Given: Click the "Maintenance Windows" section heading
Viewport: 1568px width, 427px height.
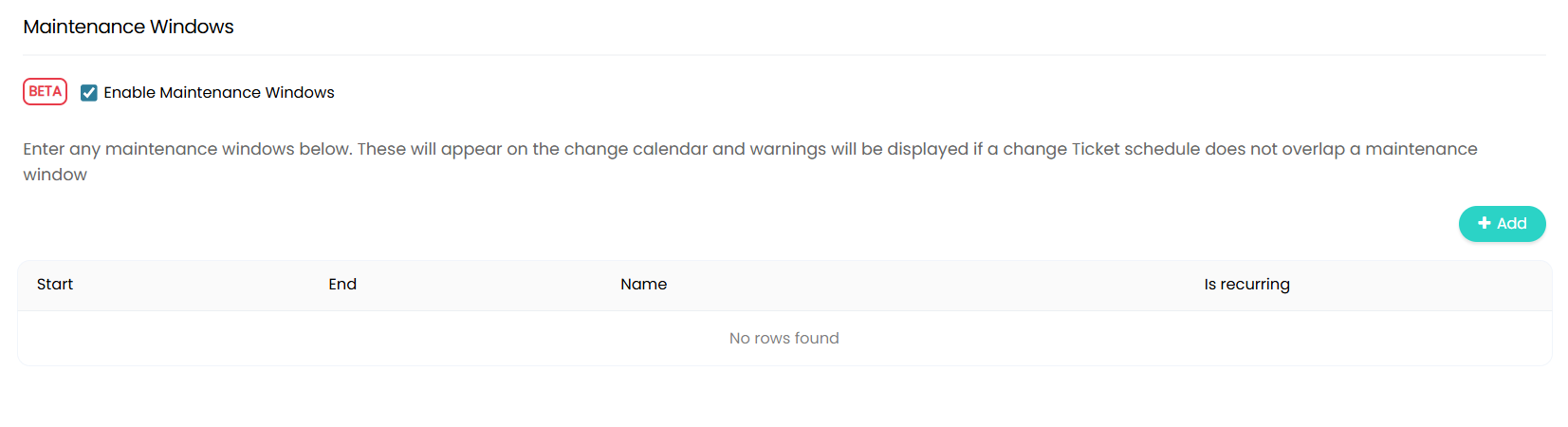Looking at the screenshot, I should [x=128, y=27].
